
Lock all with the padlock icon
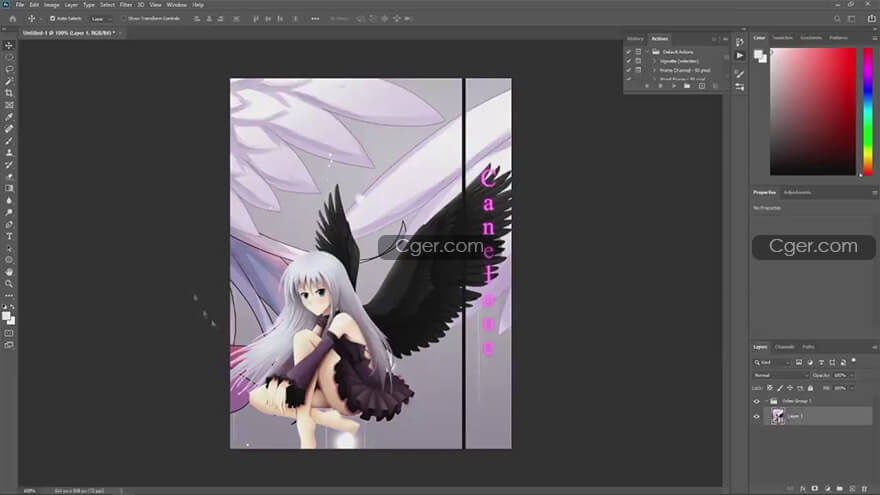(x=810, y=388)
